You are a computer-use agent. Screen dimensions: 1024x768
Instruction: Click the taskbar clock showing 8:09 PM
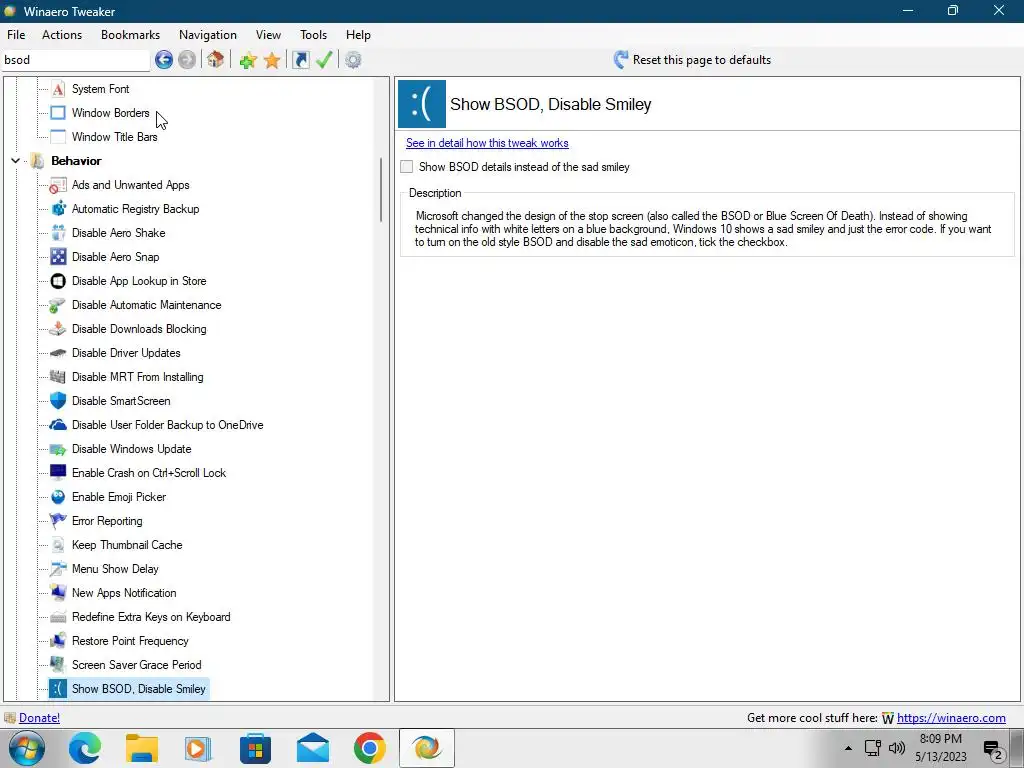tap(940, 748)
